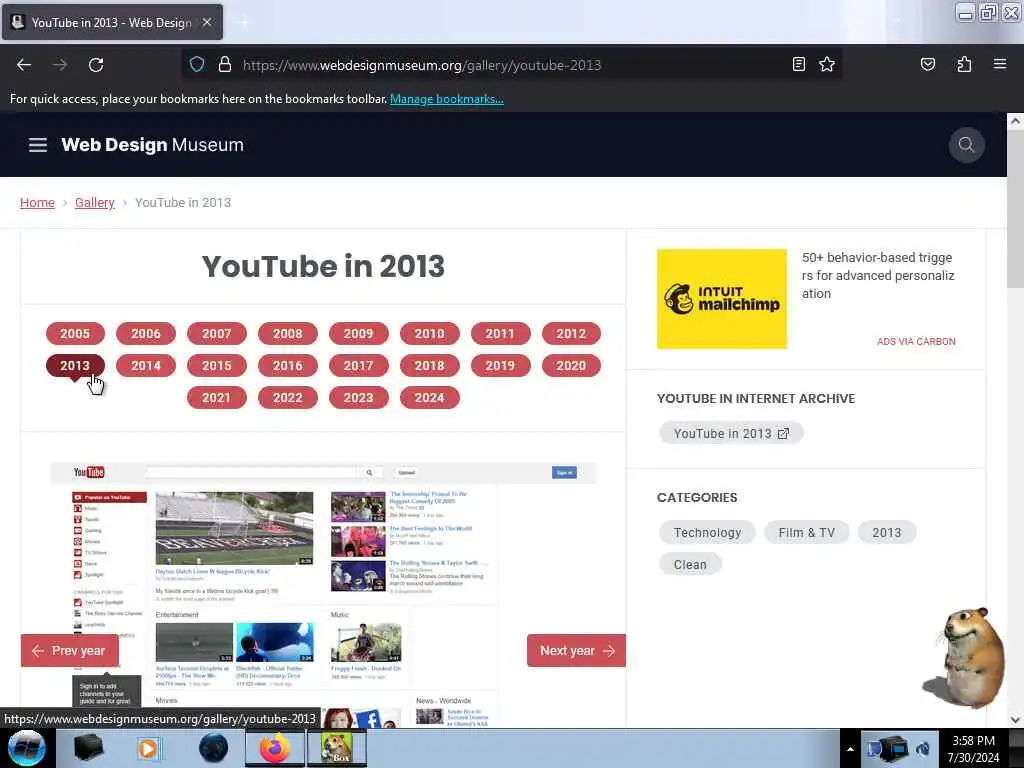The image size is (1024, 768).
Task: Open the Ads via Carbon link
Action: click(x=916, y=342)
